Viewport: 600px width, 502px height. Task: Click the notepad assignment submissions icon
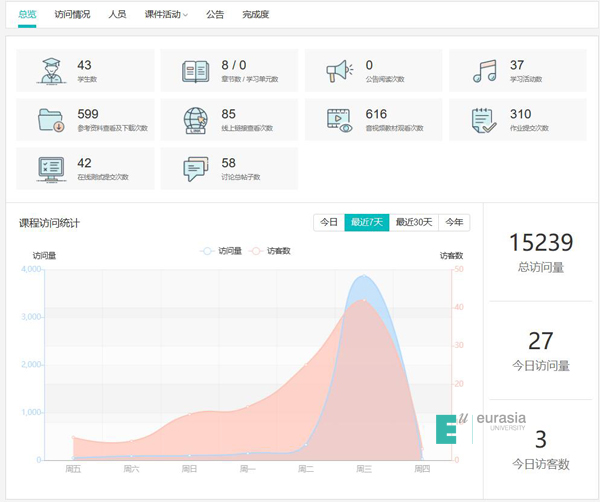point(485,120)
